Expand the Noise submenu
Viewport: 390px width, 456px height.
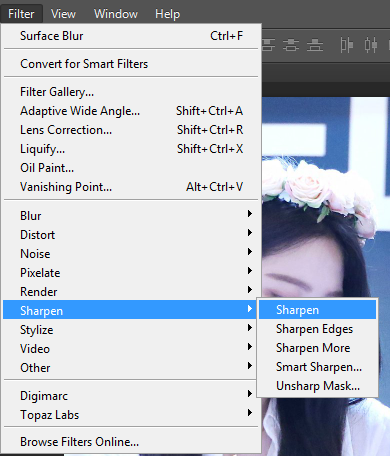pyautogui.click(x=131, y=254)
